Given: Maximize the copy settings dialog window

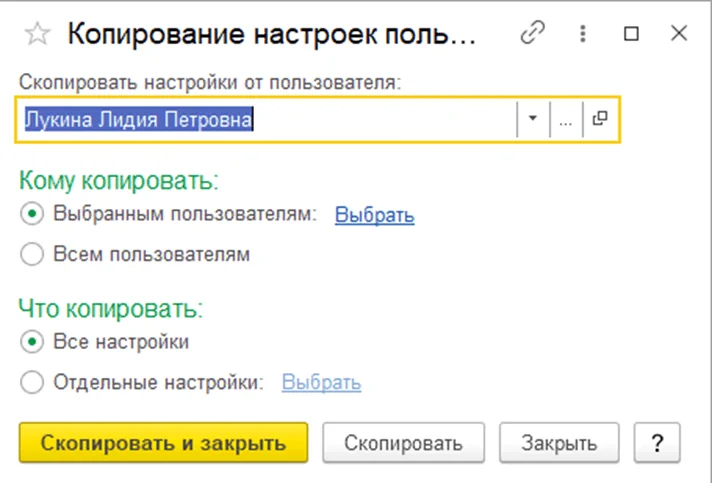Looking at the screenshot, I should (631, 34).
